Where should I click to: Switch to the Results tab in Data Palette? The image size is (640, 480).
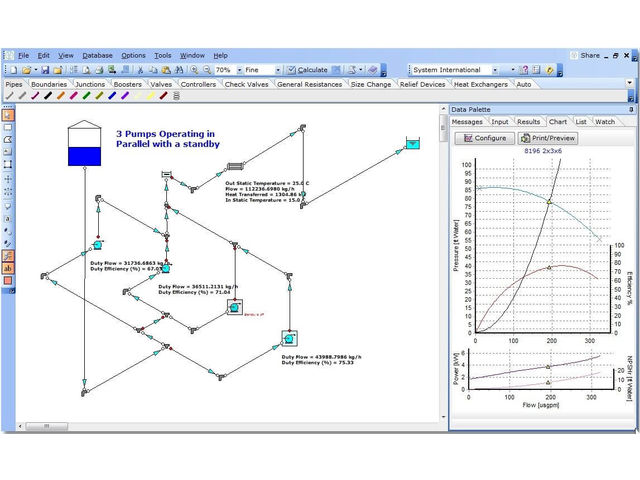pos(528,122)
